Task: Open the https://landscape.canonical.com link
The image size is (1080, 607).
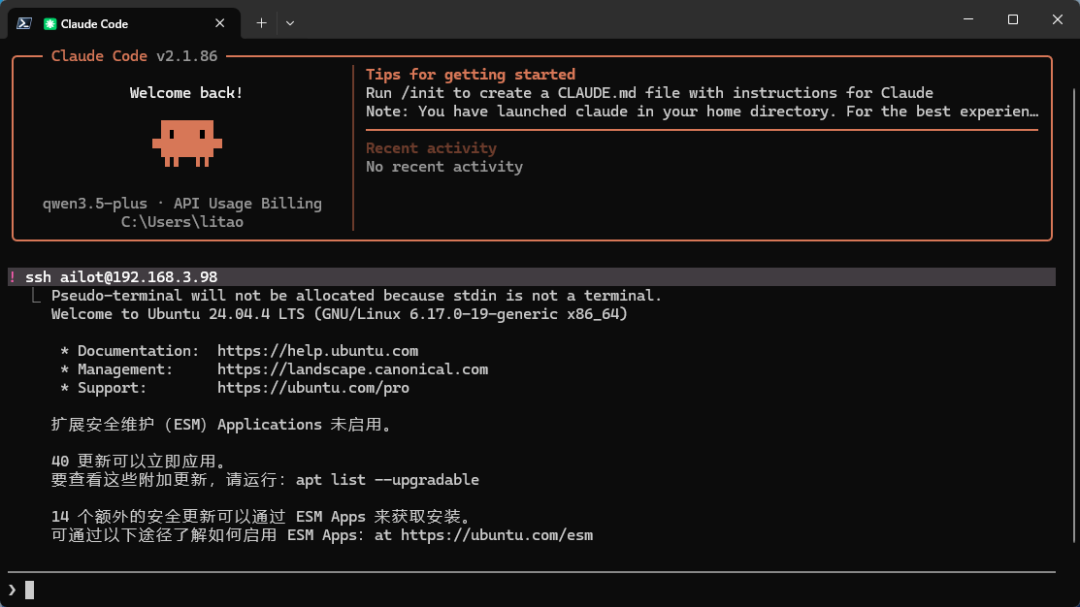Action: [x=353, y=369]
